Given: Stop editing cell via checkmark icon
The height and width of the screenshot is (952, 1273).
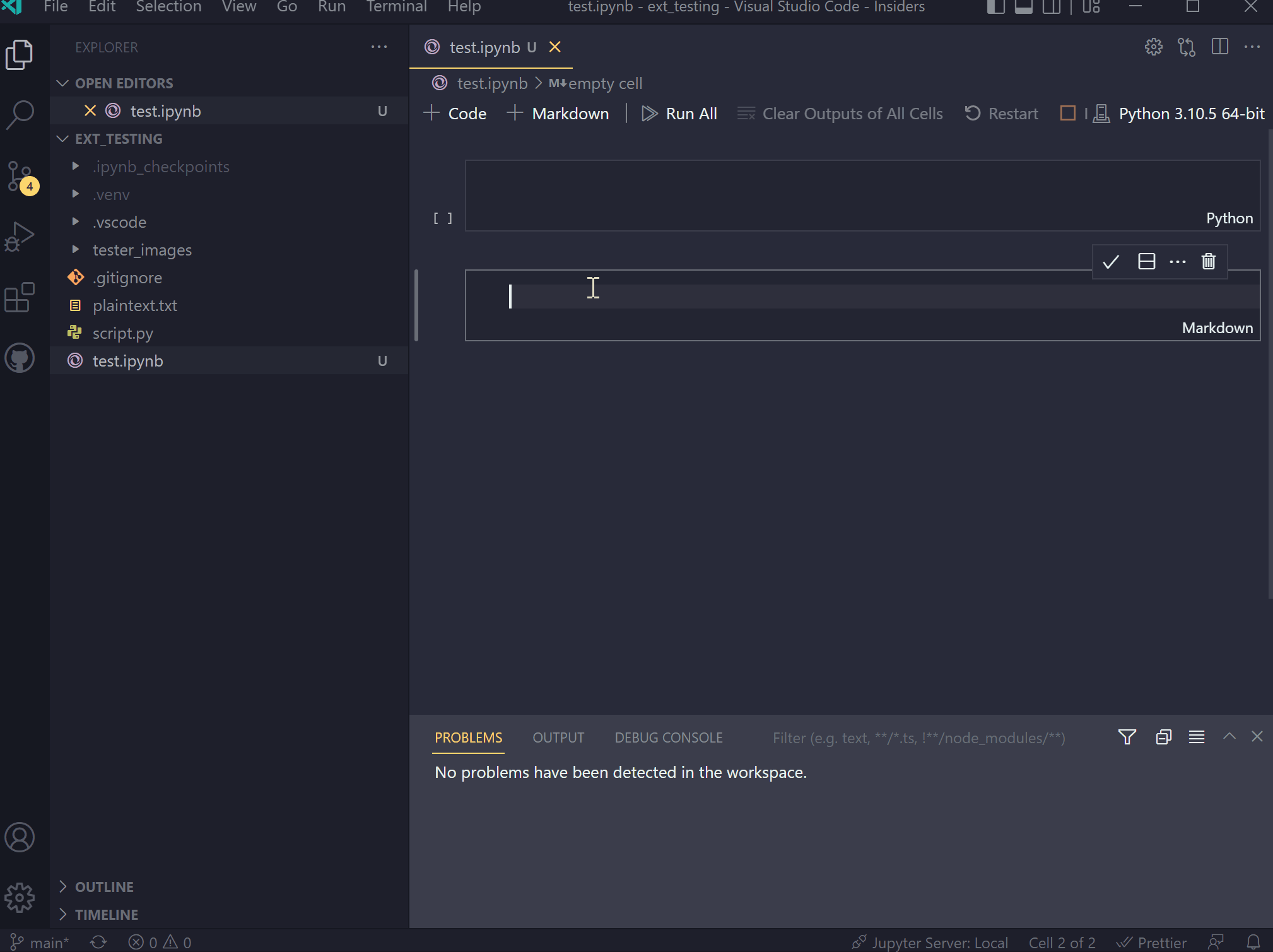Looking at the screenshot, I should [x=1111, y=261].
